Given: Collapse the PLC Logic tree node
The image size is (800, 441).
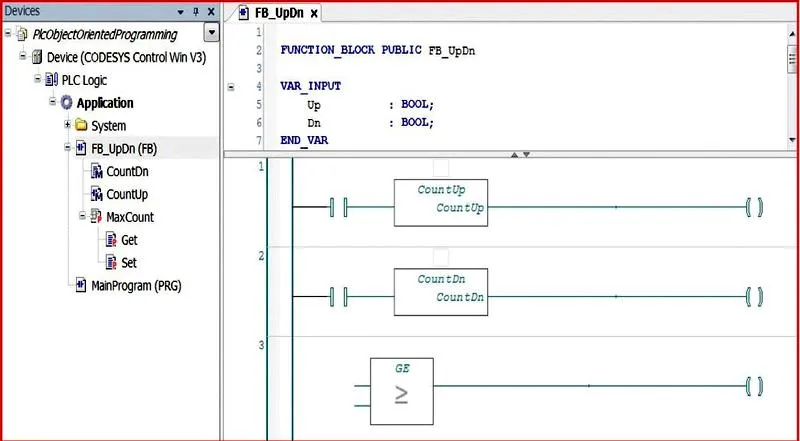Looking at the screenshot, I should pyautogui.click(x=38, y=79).
